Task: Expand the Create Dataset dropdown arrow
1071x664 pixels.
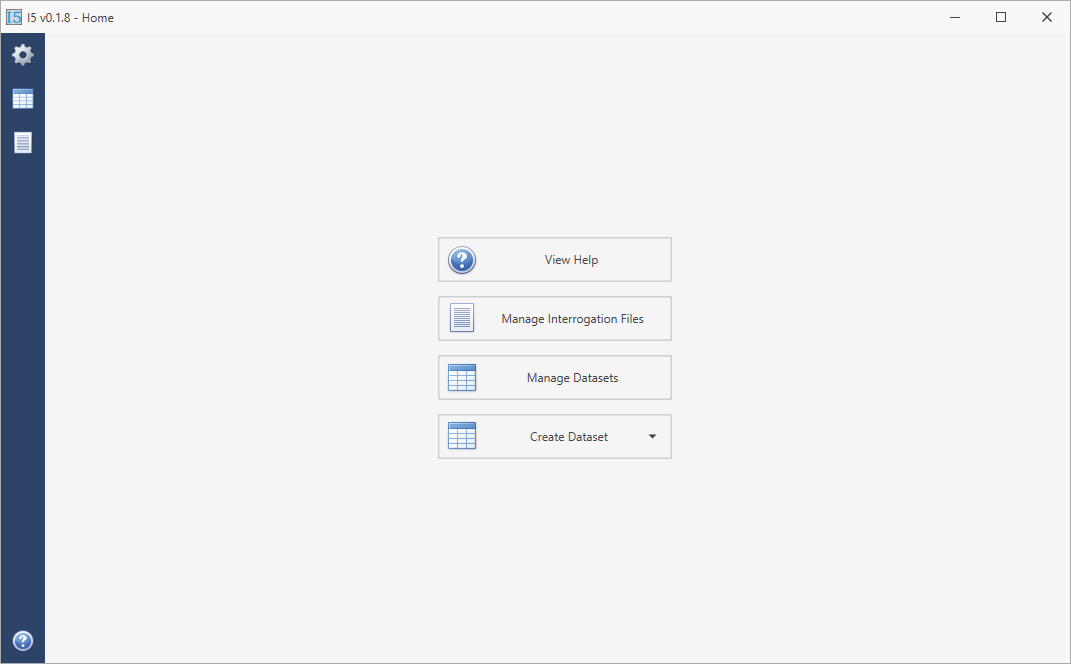Action: pyautogui.click(x=652, y=437)
